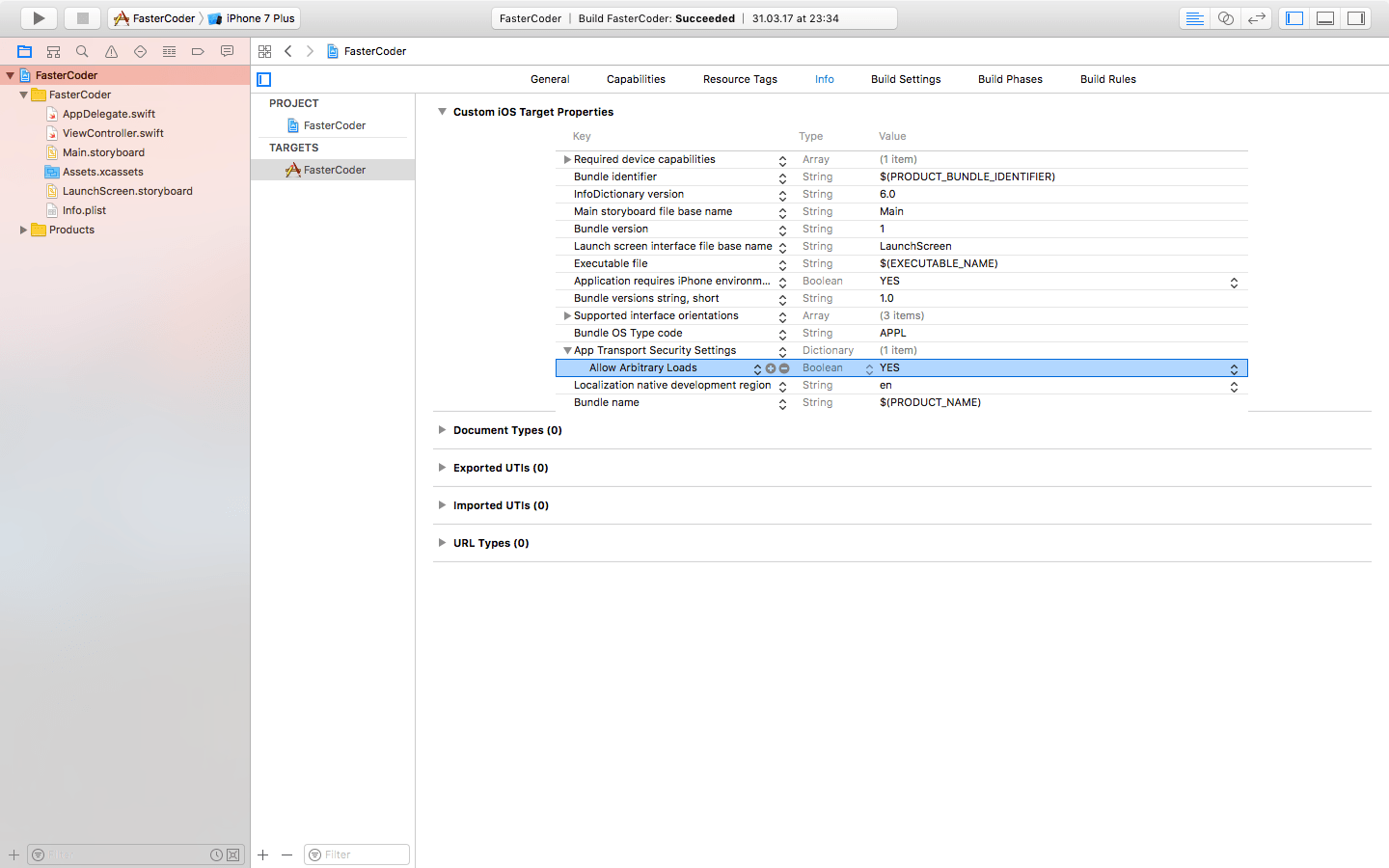Open the Capabilities tab
This screenshot has height=868, width=1389.
(636, 79)
